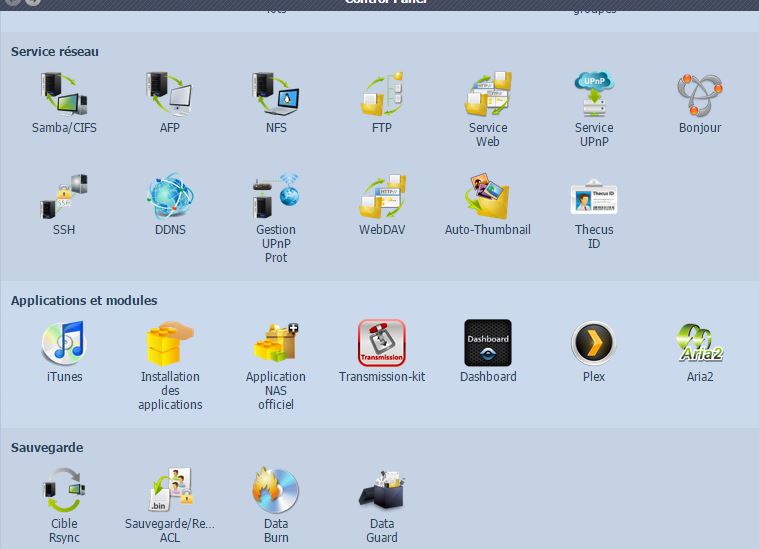Open Sauvegarde/Restauration ACL icon

[170, 489]
